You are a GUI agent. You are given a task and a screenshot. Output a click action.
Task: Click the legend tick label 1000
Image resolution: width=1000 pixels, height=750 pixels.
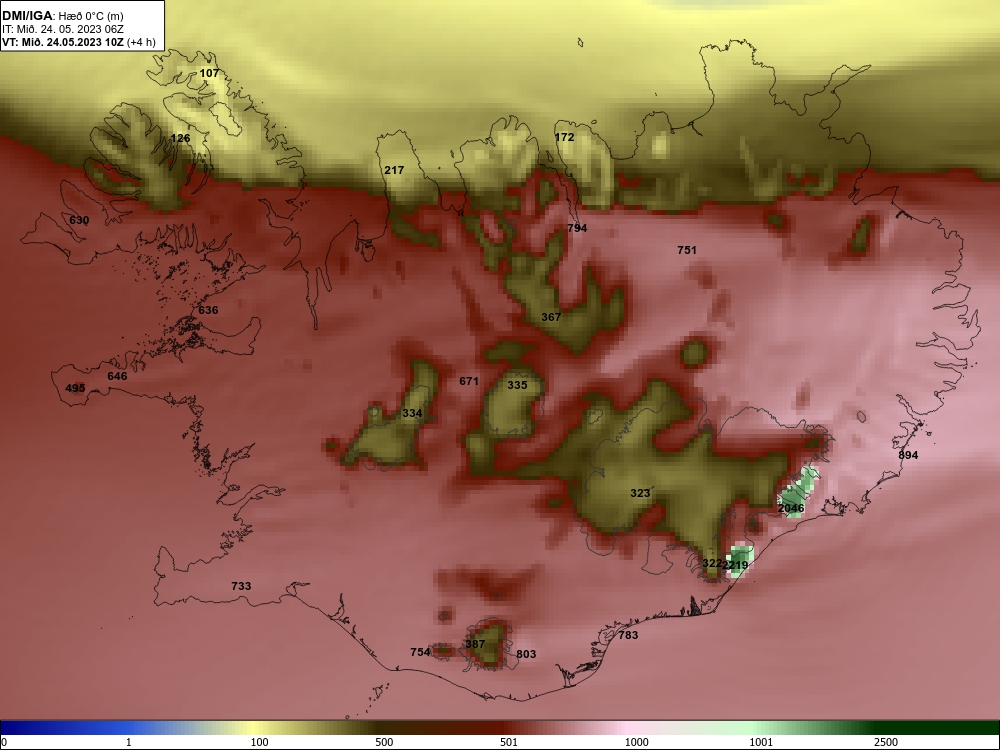[636, 742]
